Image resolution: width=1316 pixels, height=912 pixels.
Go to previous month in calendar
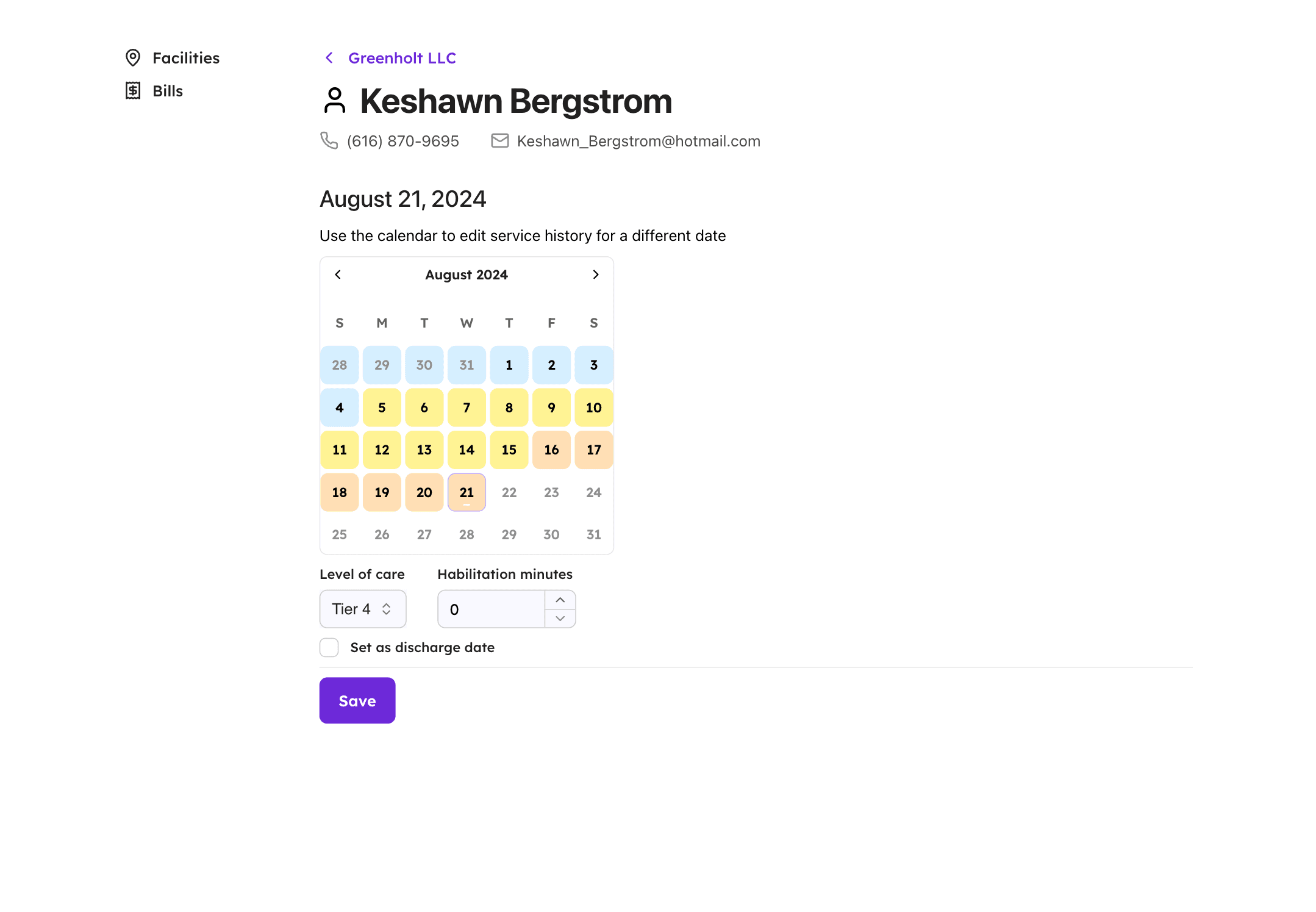[338, 275]
